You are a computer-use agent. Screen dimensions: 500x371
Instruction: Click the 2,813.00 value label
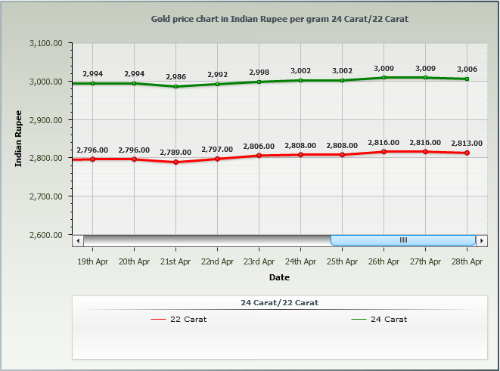[467, 143]
